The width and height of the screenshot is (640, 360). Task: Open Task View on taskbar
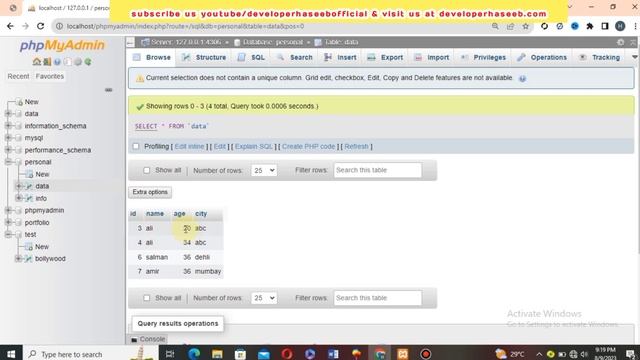tap(170, 354)
